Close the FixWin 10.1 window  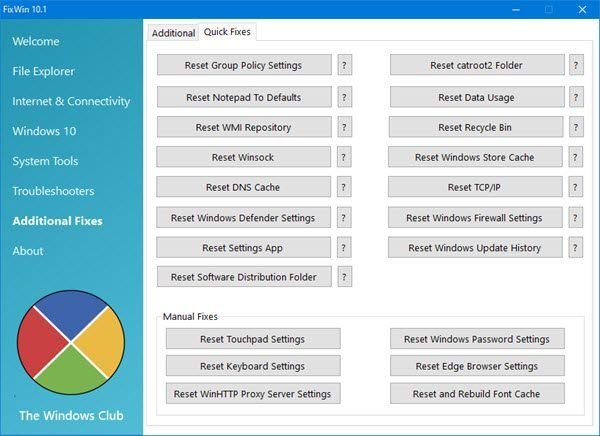582,9
